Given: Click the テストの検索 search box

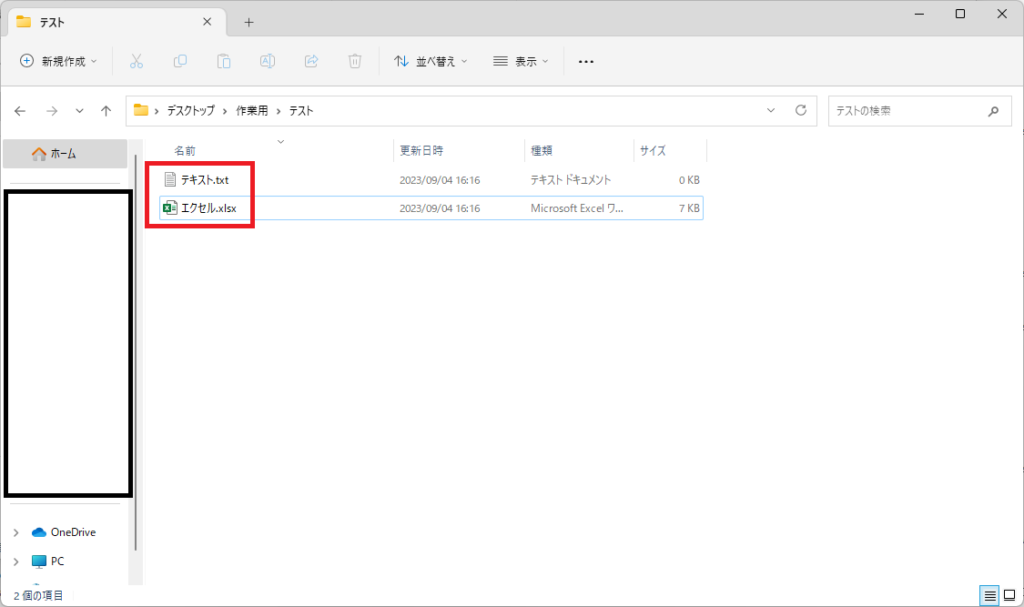Looking at the screenshot, I should click(x=920, y=111).
